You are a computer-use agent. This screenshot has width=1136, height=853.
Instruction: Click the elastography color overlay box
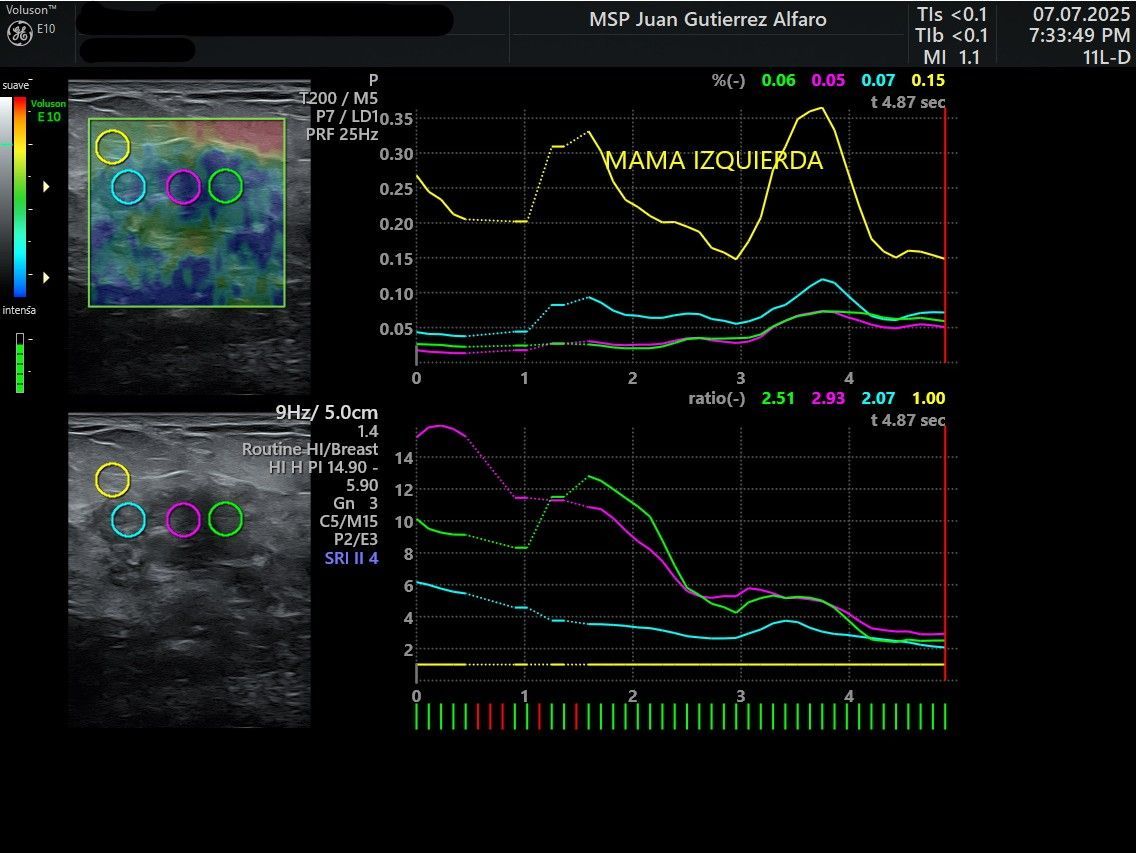187,213
